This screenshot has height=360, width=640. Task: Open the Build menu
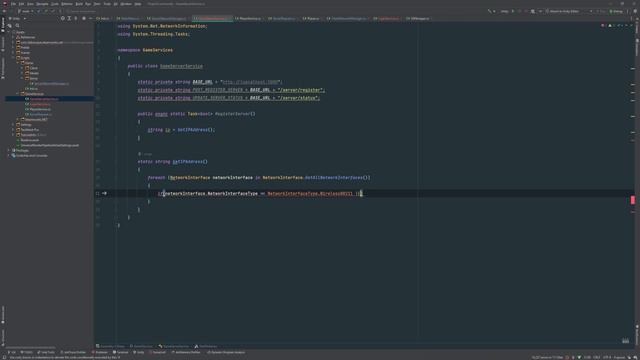(x=79, y=4)
